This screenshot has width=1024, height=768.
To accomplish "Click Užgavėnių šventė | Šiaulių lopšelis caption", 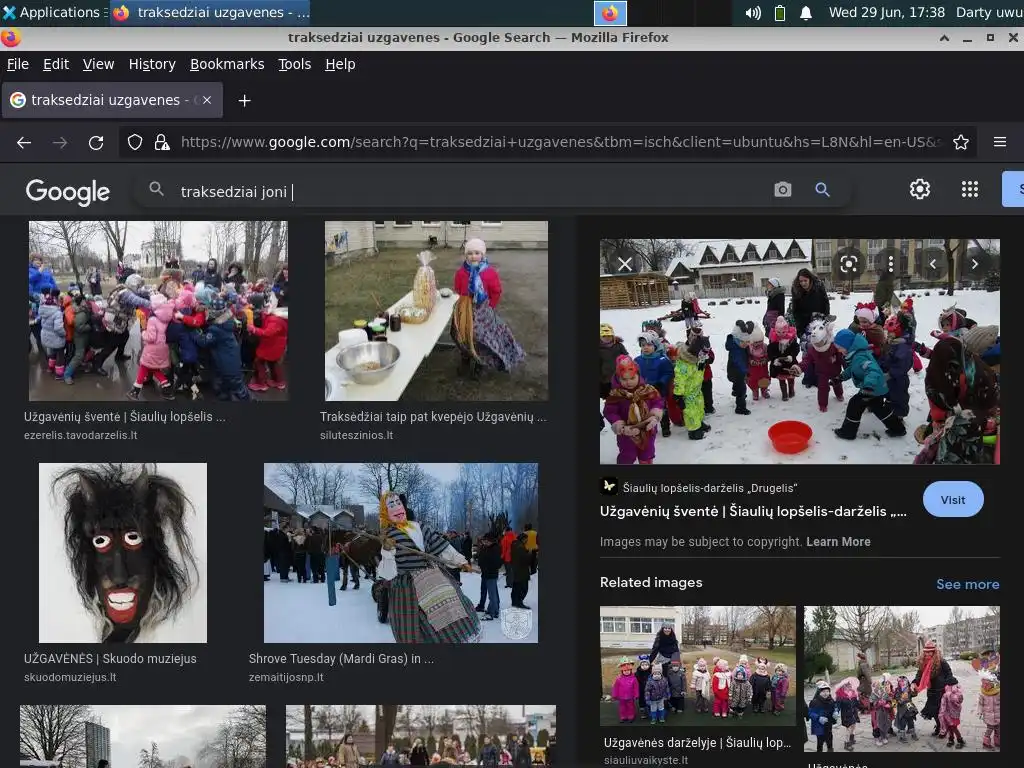I will 125,417.
